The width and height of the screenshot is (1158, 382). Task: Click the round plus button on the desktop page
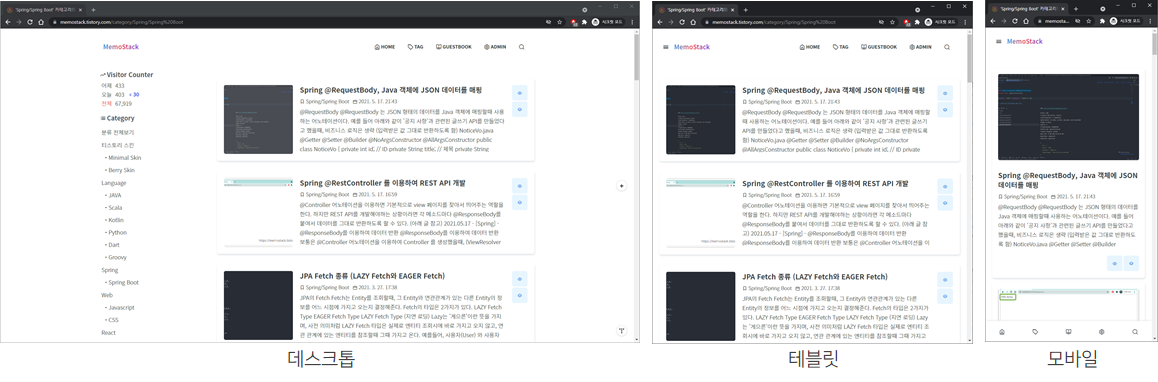pos(621,186)
